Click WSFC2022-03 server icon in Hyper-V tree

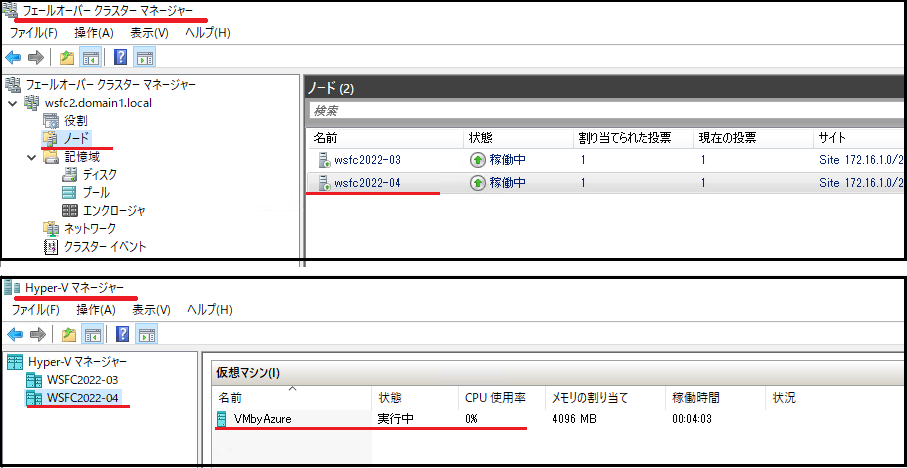[35, 380]
